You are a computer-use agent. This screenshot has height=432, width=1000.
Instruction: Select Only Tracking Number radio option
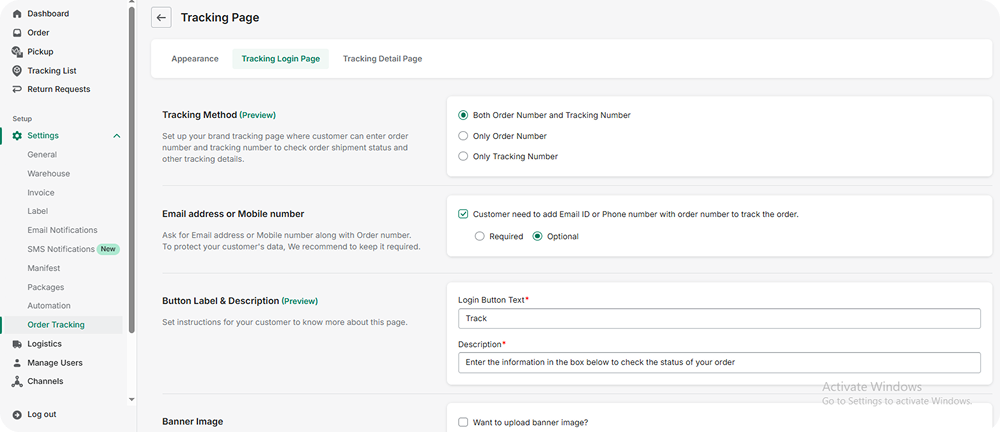[x=463, y=156]
